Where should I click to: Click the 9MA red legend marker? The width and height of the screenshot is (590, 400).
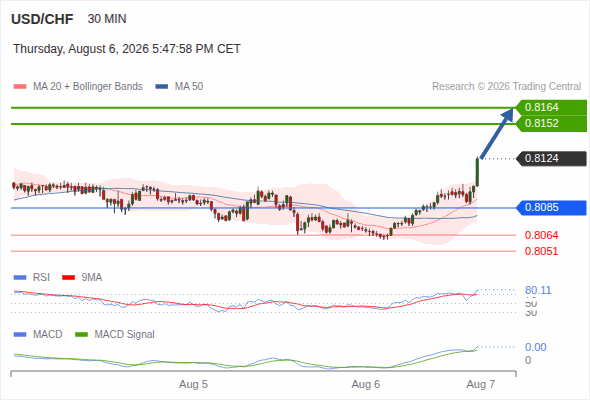pos(68,278)
